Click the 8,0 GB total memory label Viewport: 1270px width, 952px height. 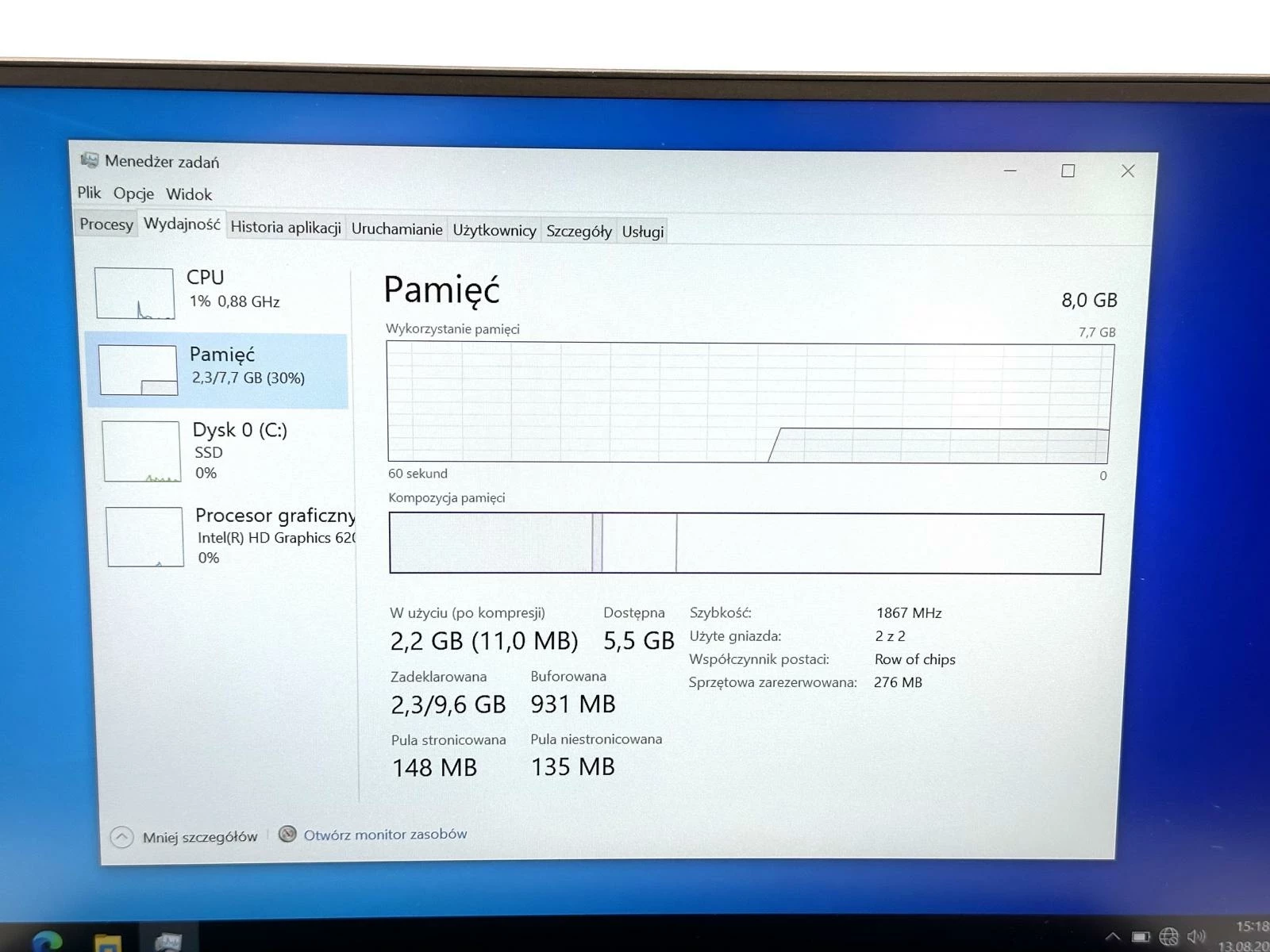click(x=1090, y=301)
